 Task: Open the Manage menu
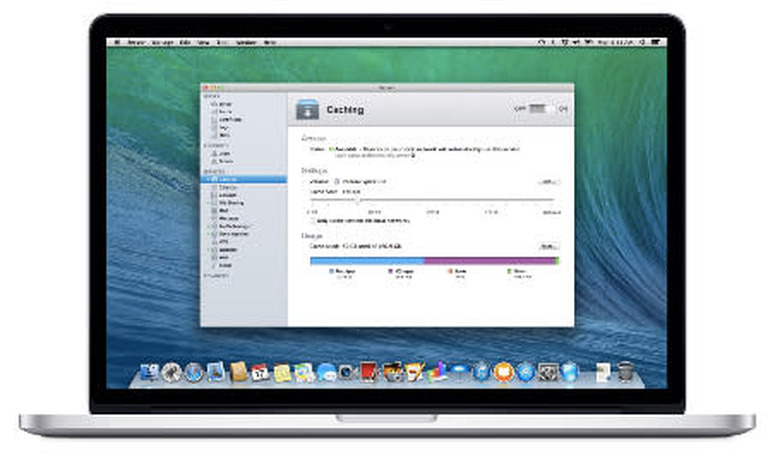(x=163, y=42)
